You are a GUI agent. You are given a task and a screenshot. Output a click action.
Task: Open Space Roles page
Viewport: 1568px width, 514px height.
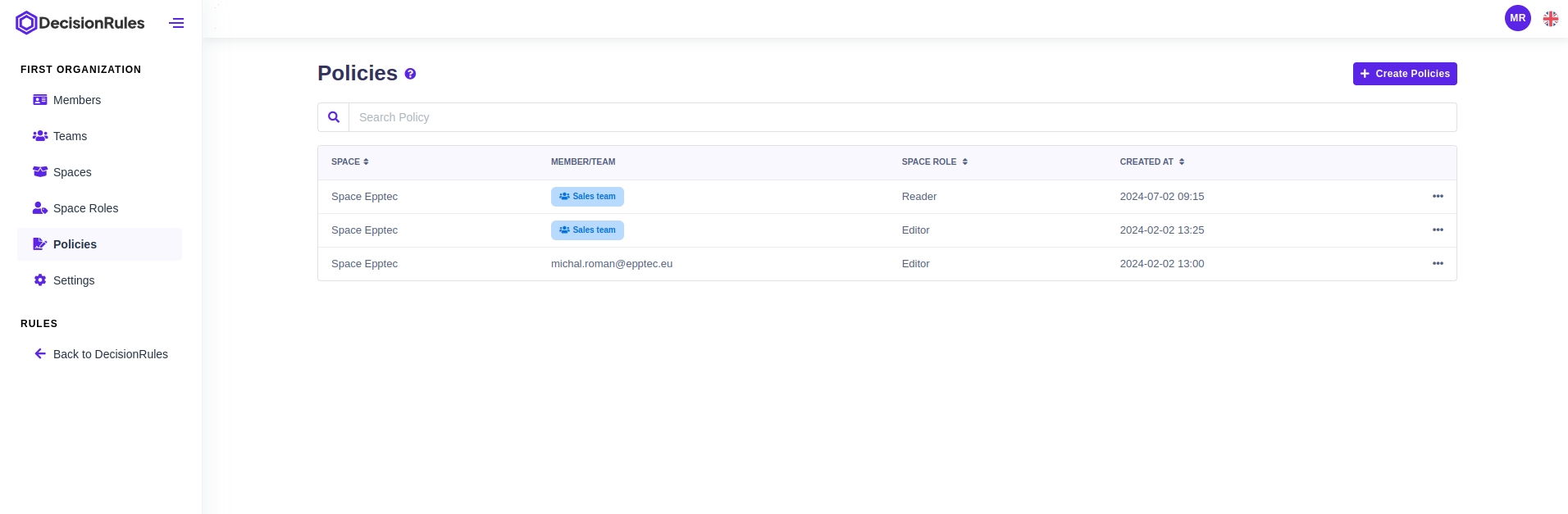(85, 208)
